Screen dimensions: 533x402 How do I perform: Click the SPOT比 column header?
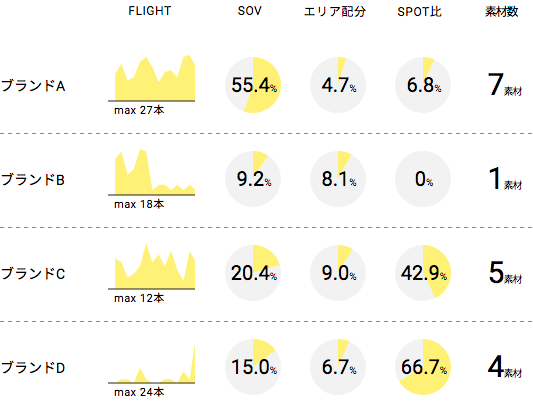[x=419, y=12]
